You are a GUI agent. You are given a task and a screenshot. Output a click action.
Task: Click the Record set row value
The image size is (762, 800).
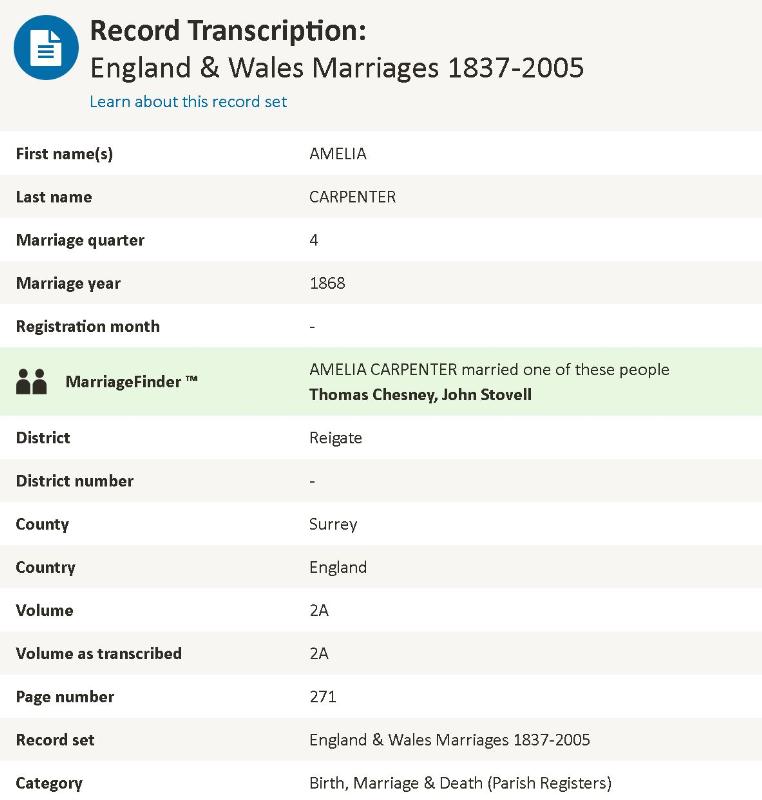click(449, 740)
